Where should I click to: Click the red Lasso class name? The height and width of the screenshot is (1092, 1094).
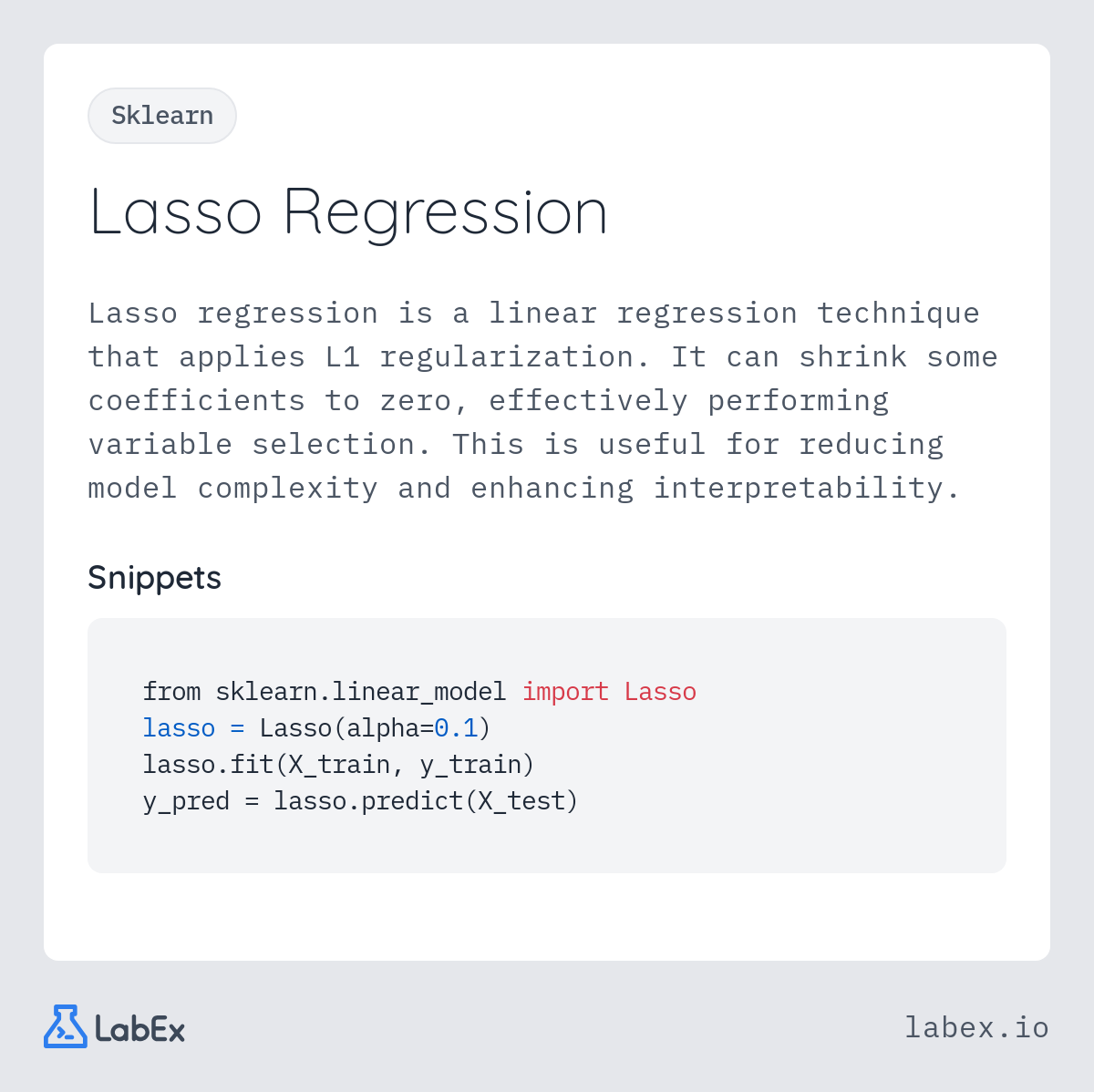click(660, 692)
